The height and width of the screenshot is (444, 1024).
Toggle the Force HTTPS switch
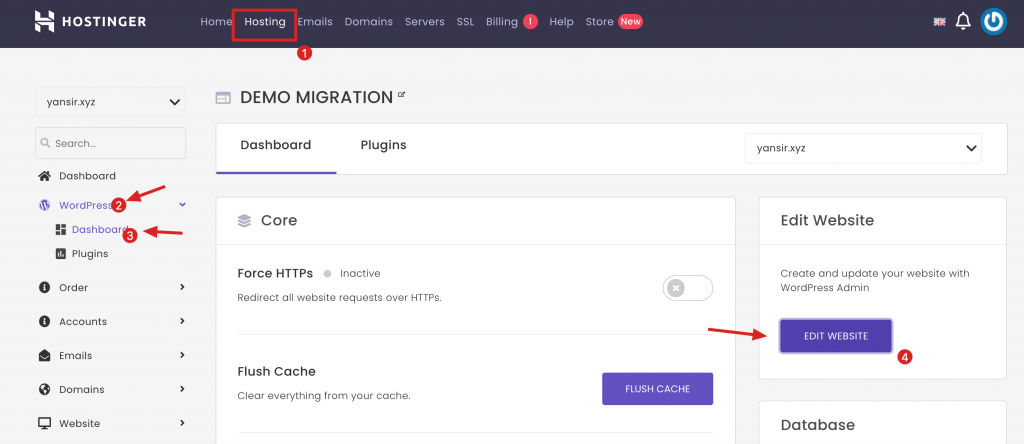coord(687,288)
